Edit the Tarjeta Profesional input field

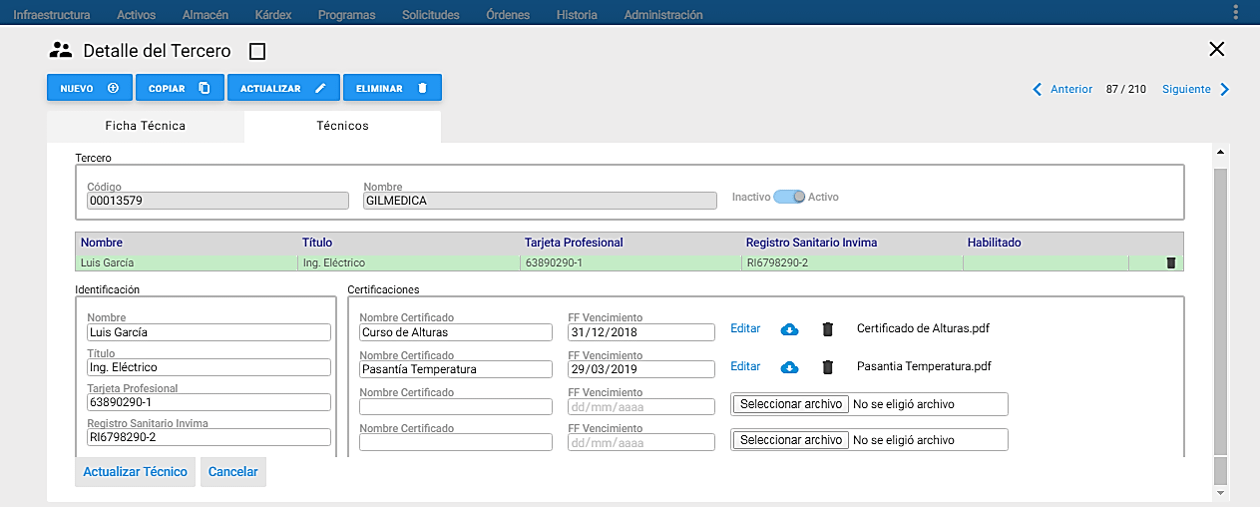208,402
